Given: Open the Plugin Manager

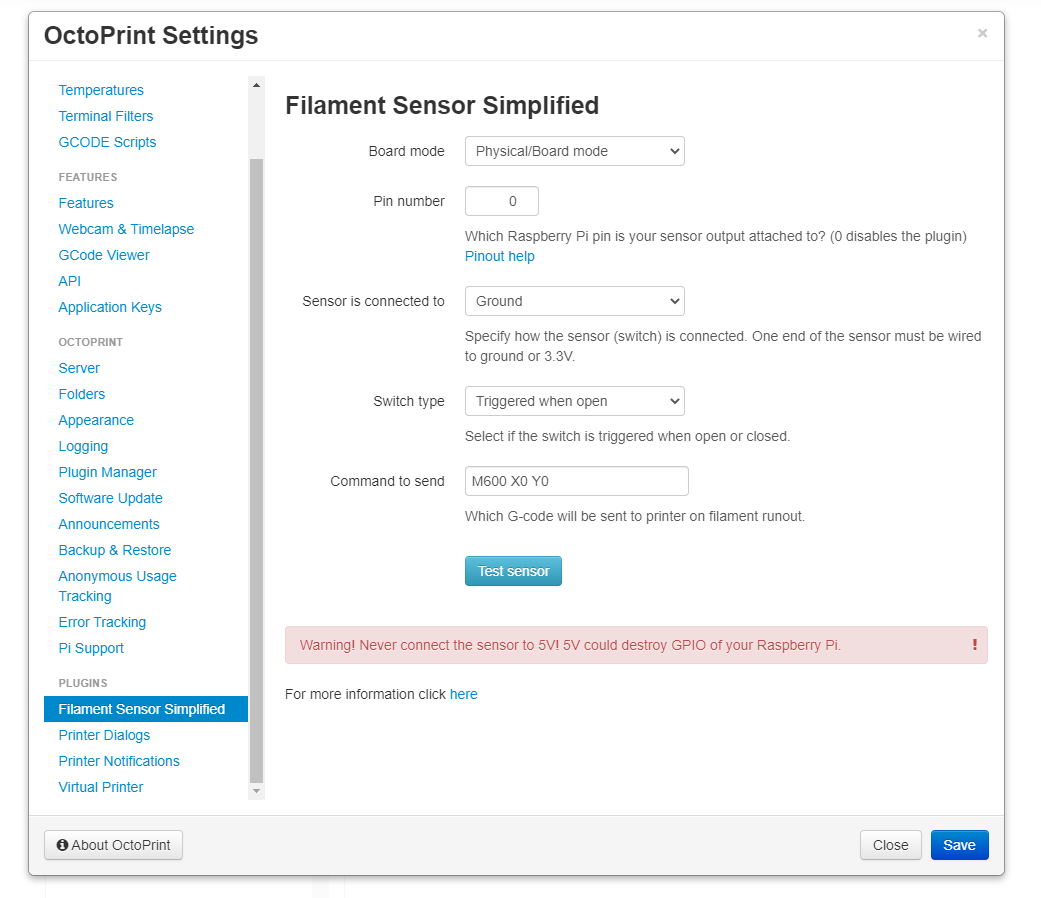Looking at the screenshot, I should click(x=108, y=473).
